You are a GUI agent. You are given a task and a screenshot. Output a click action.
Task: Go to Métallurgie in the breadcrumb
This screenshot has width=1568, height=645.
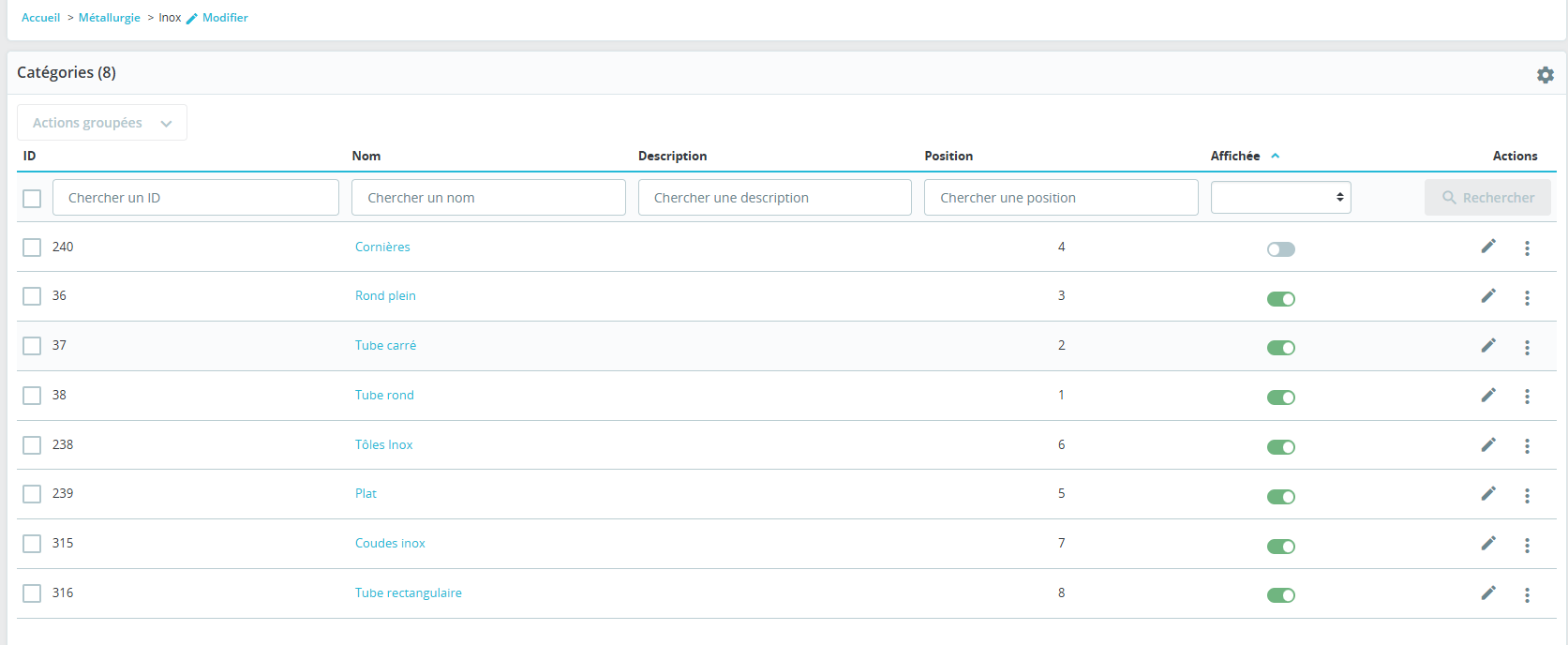109,18
